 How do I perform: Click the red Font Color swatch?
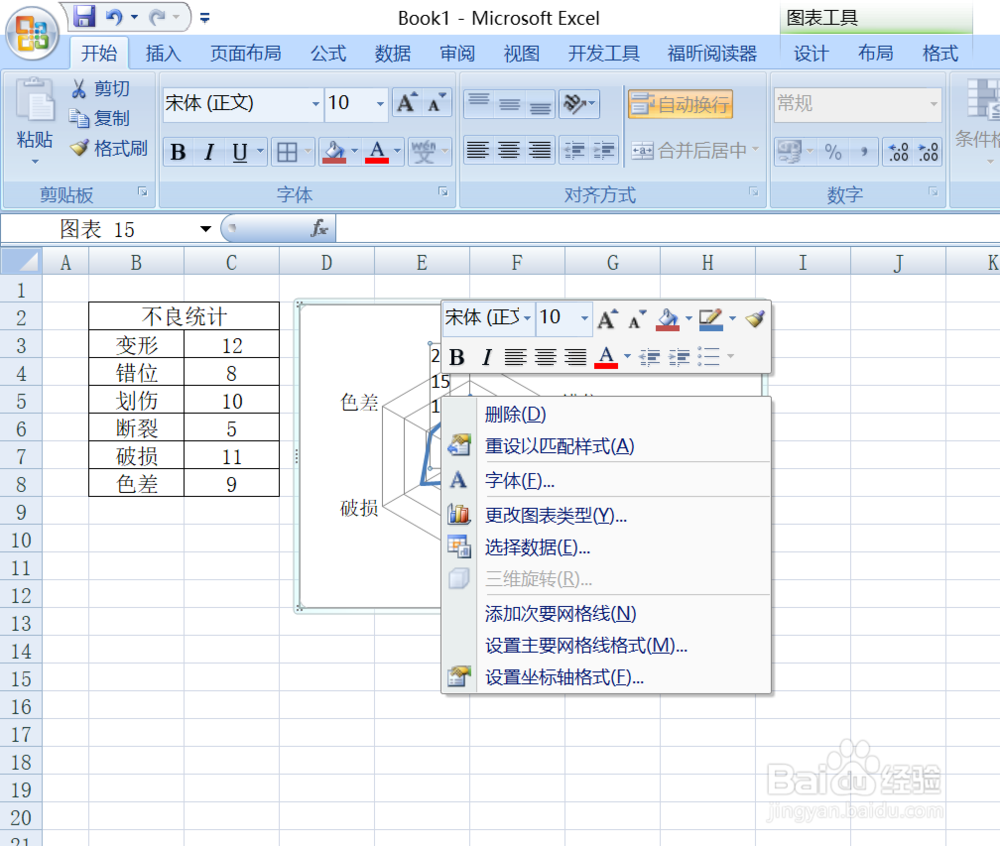[375, 152]
